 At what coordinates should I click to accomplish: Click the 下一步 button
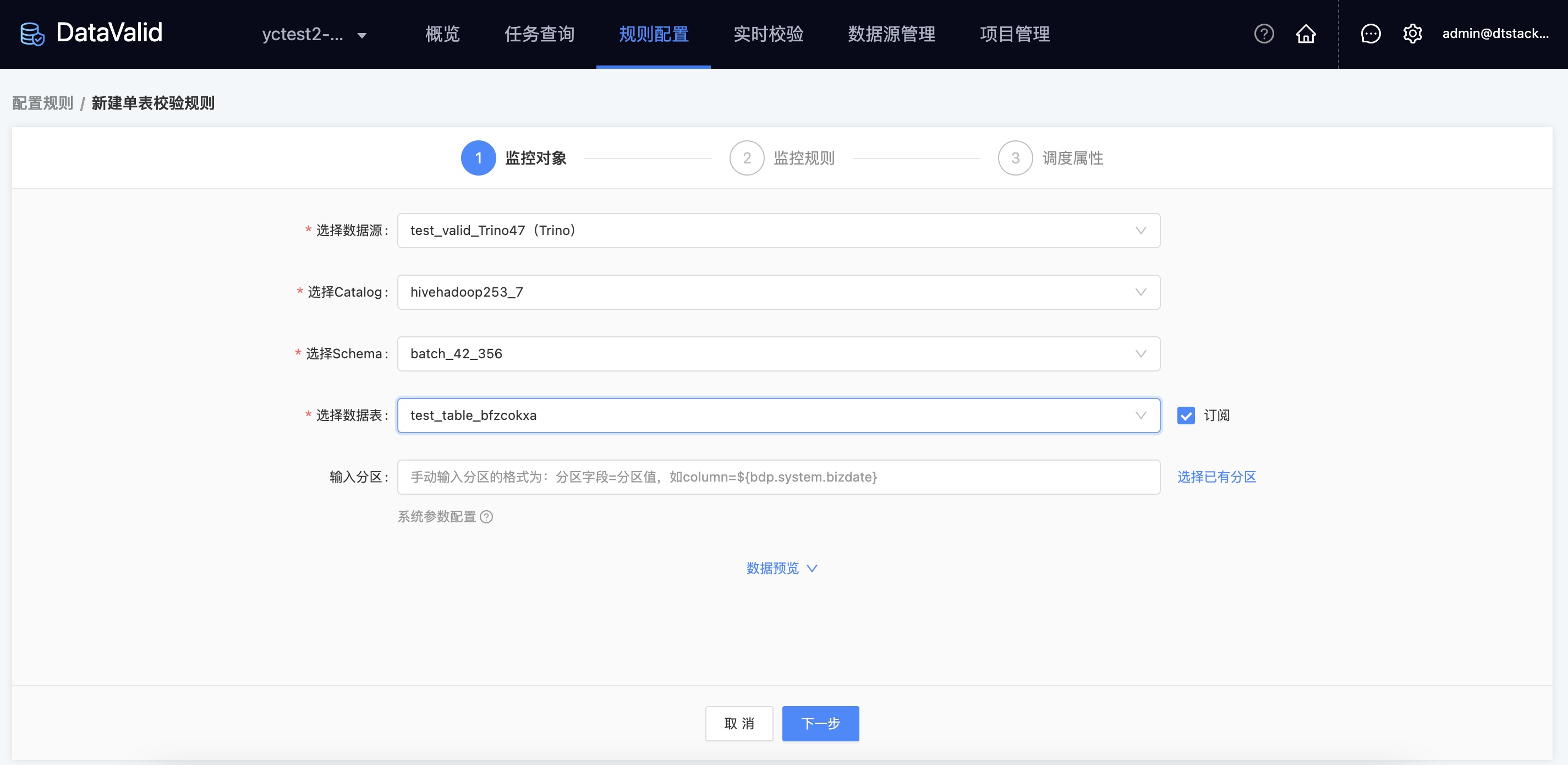tap(820, 723)
